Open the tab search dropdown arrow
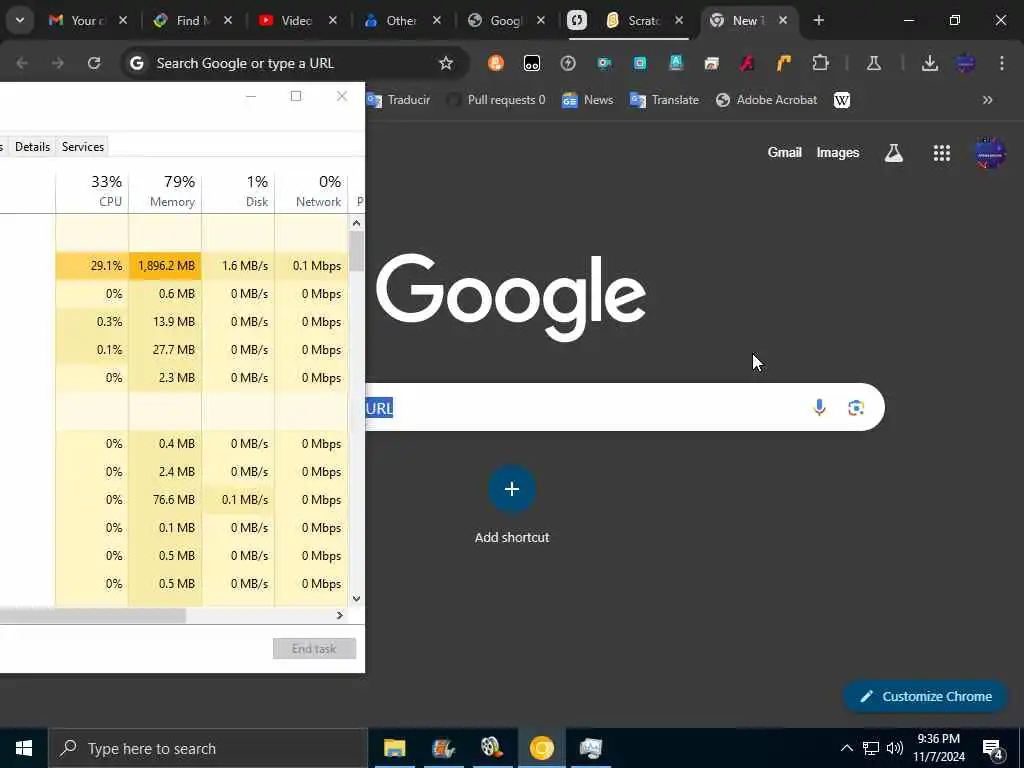This screenshot has height=768, width=1024. click(x=20, y=20)
